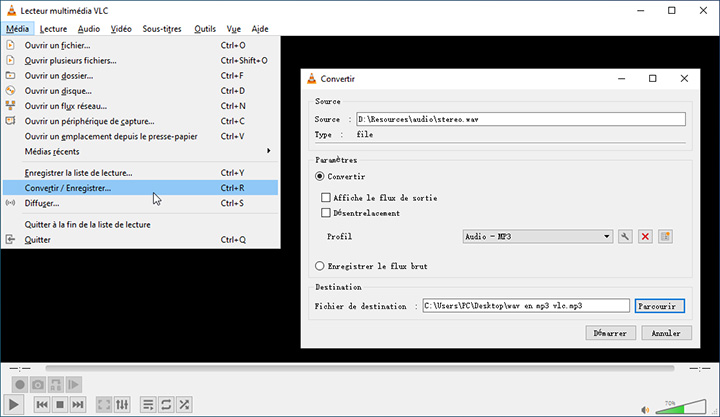720x417 pixels.
Task: Open the Audio menu
Action: click(x=89, y=29)
